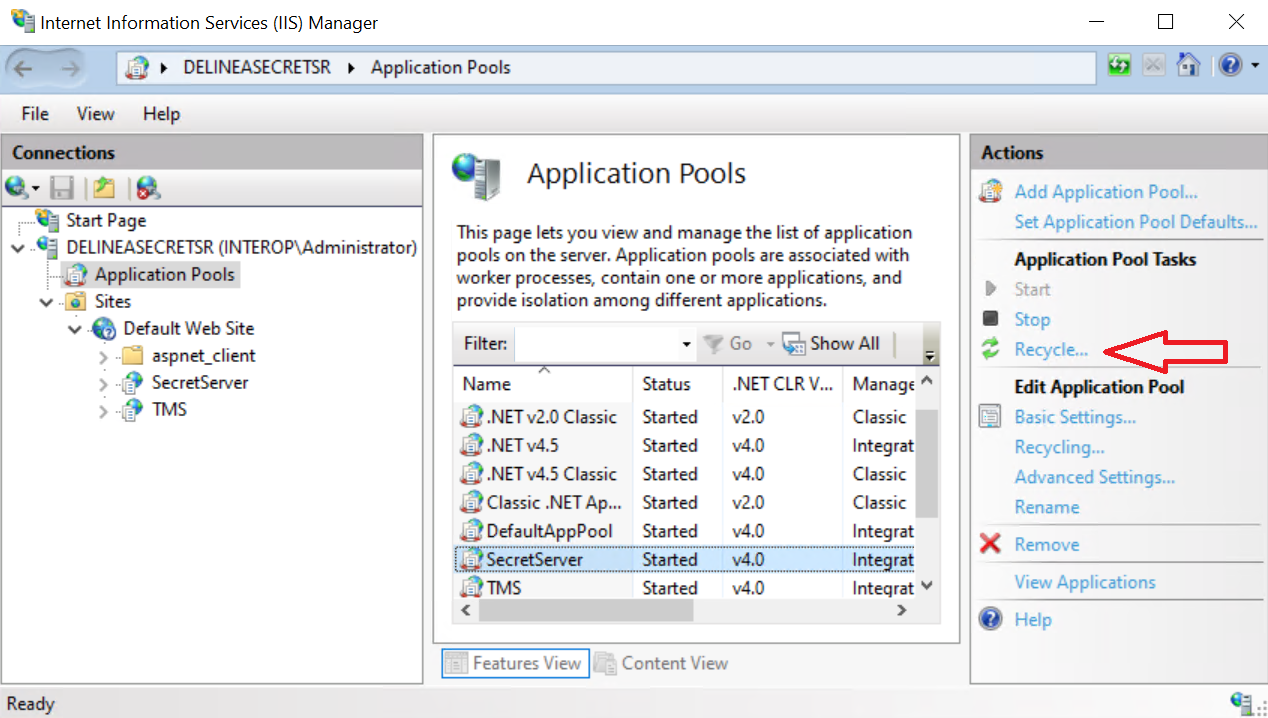Image resolution: width=1268 pixels, height=718 pixels.
Task: Collapse the Sites tree node
Action: (x=47, y=301)
